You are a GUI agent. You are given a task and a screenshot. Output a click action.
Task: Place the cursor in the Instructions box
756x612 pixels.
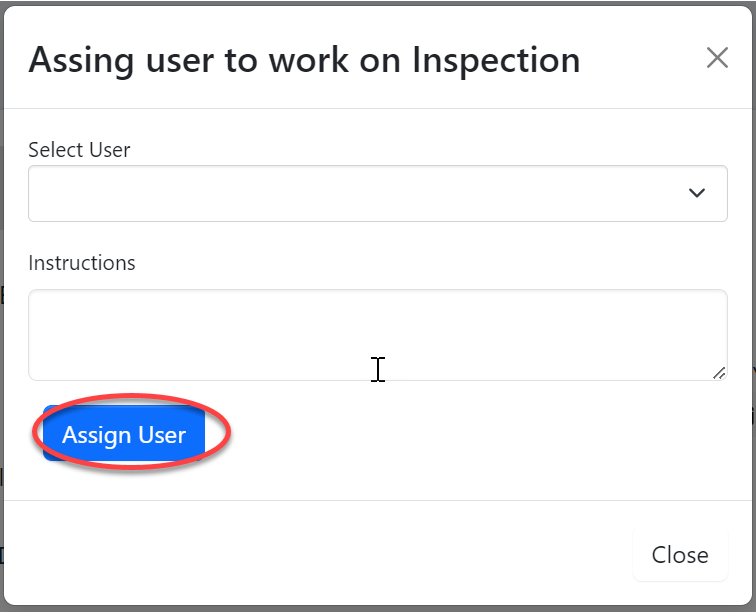[377, 335]
